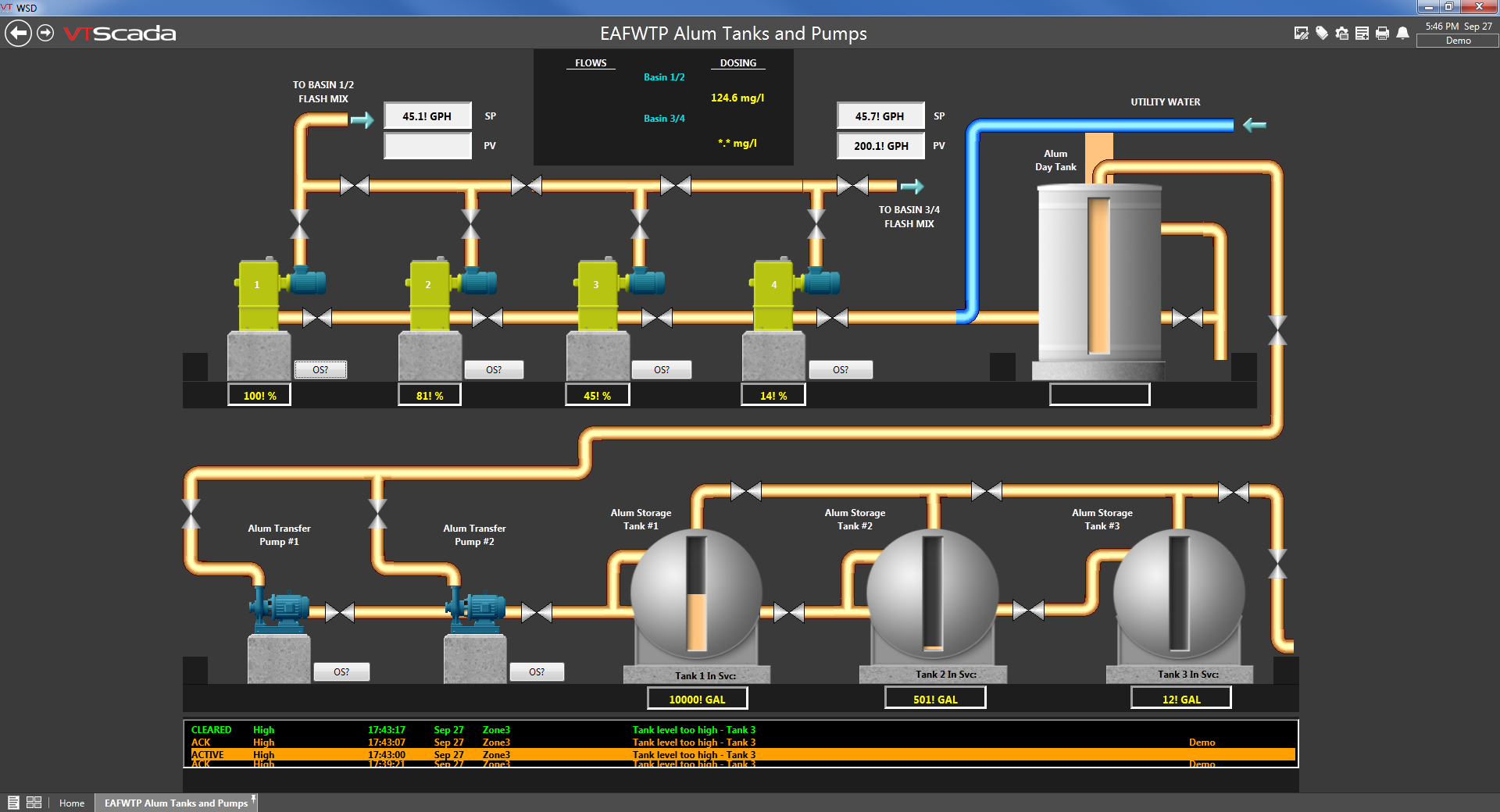Add an operator note using the notes icon
Screen dimensions: 1500x812
[1362, 34]
